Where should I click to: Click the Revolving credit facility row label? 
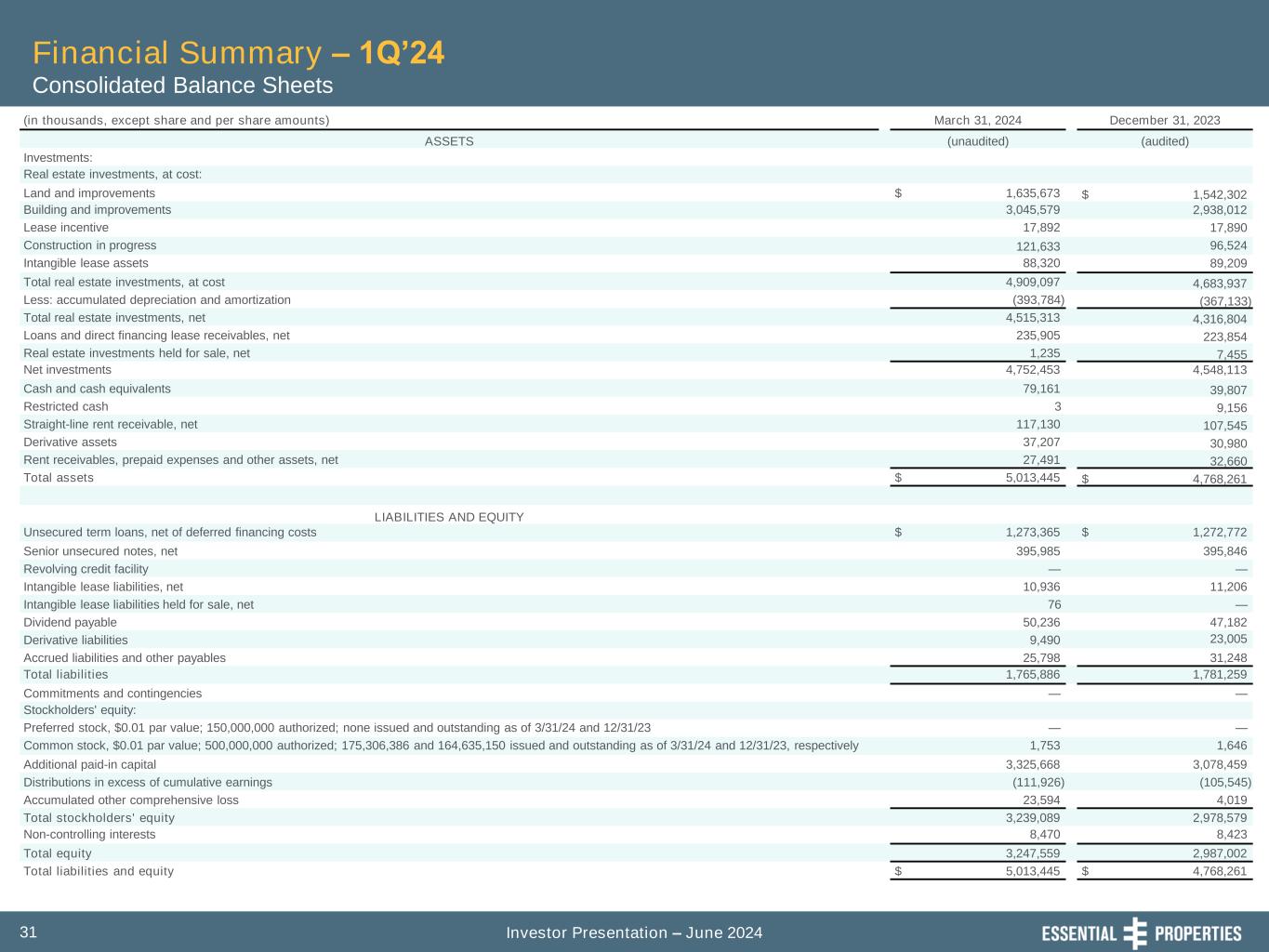[86, 569]
